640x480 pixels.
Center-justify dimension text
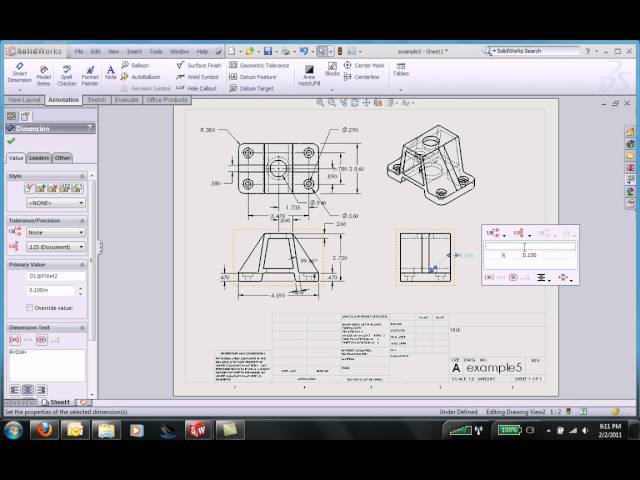tap(28, 390)
